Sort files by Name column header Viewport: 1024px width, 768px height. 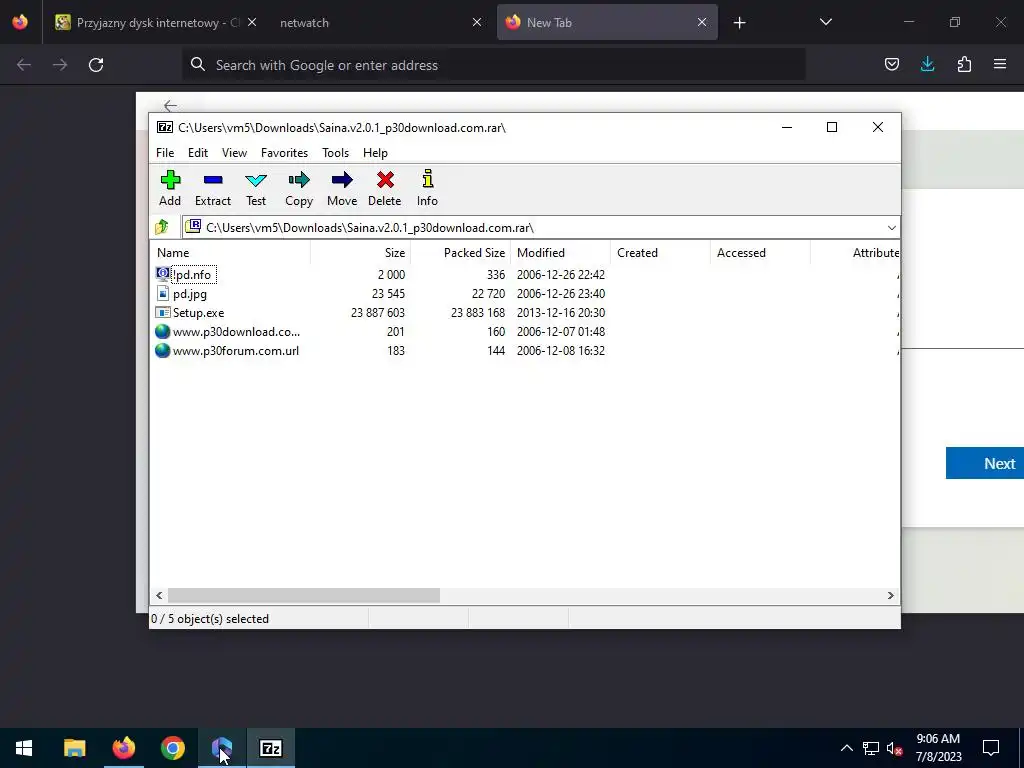coord(232,253)
